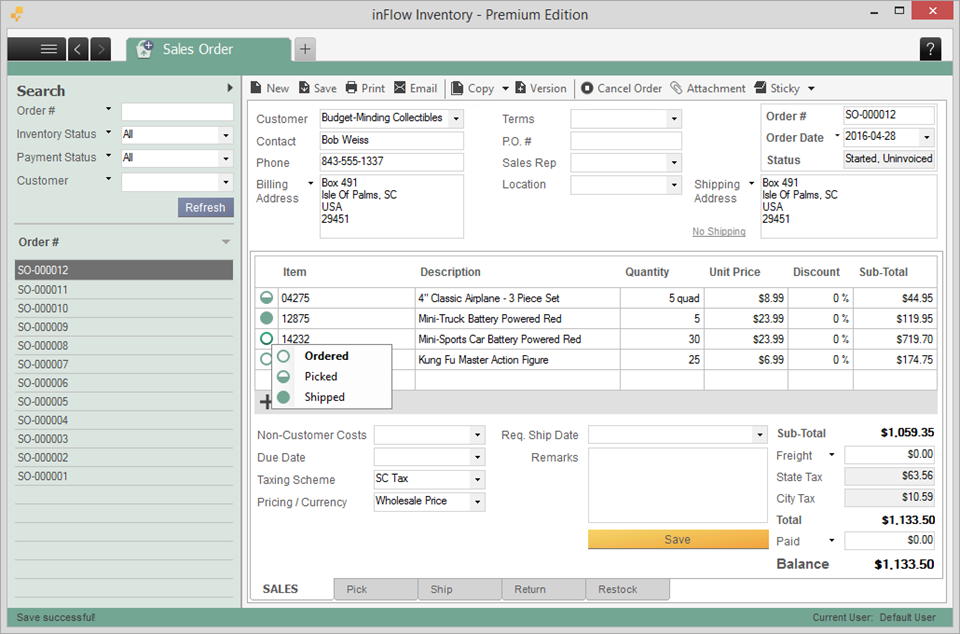Image resolution: width=960 pixels, height=634 pixels.
Task: Click Cancel Order in toolbar
Action: click(x=621, y=88)
